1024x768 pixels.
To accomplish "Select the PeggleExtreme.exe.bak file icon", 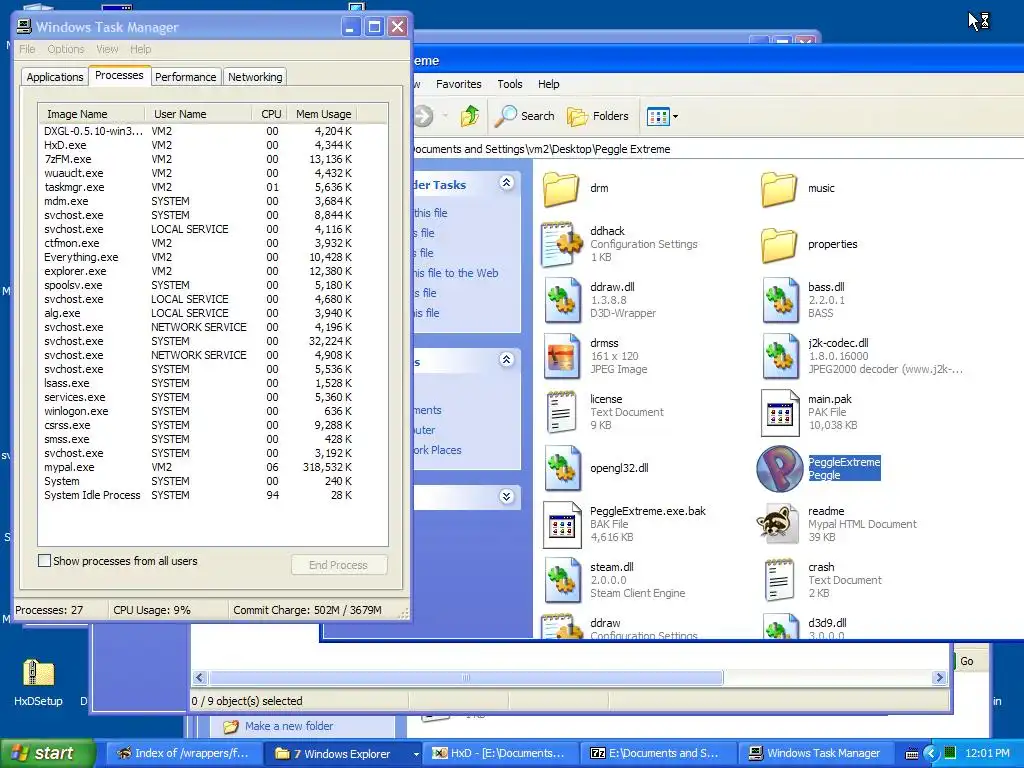I will tap(562, 524).
